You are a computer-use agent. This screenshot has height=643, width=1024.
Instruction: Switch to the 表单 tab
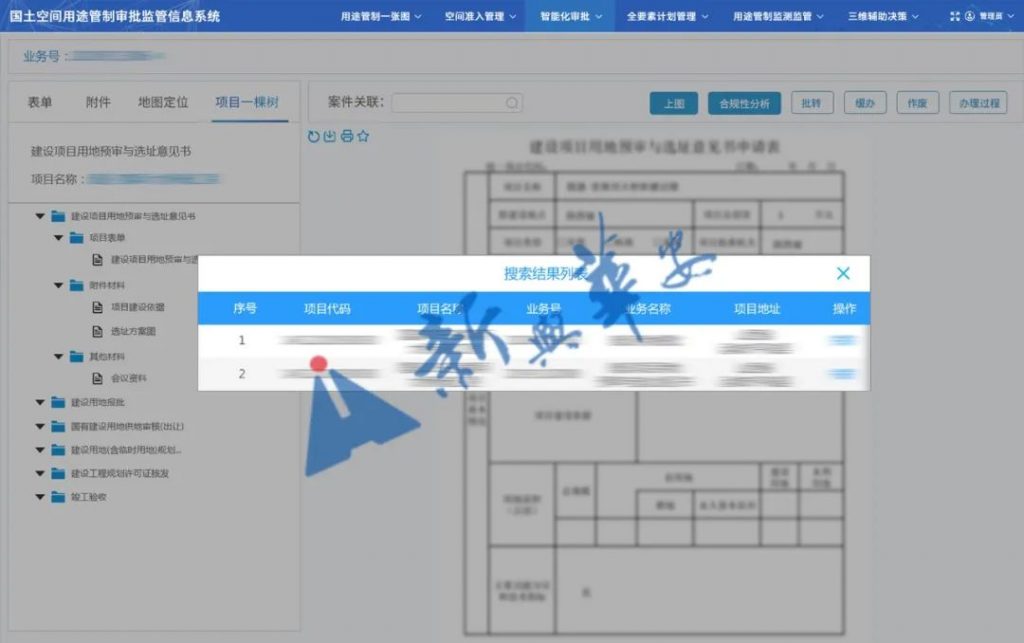tap(40, 102)
